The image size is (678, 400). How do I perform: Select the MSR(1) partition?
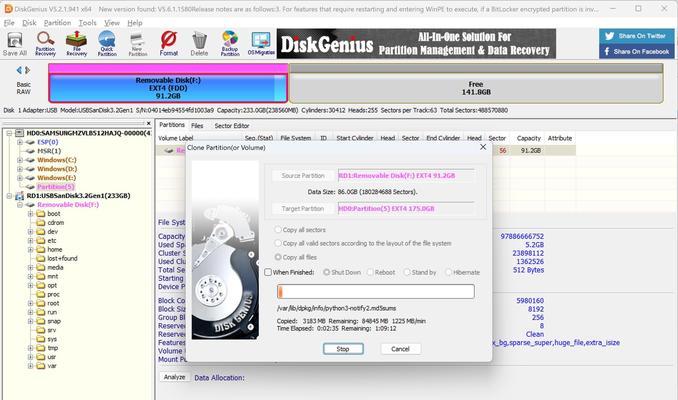click(49, 151)
